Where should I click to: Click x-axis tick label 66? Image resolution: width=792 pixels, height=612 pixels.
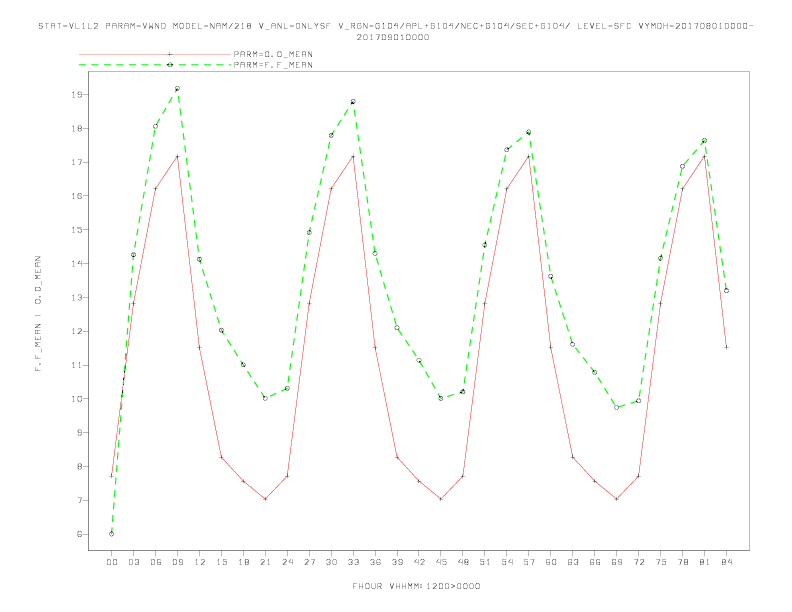pos(595,562)
